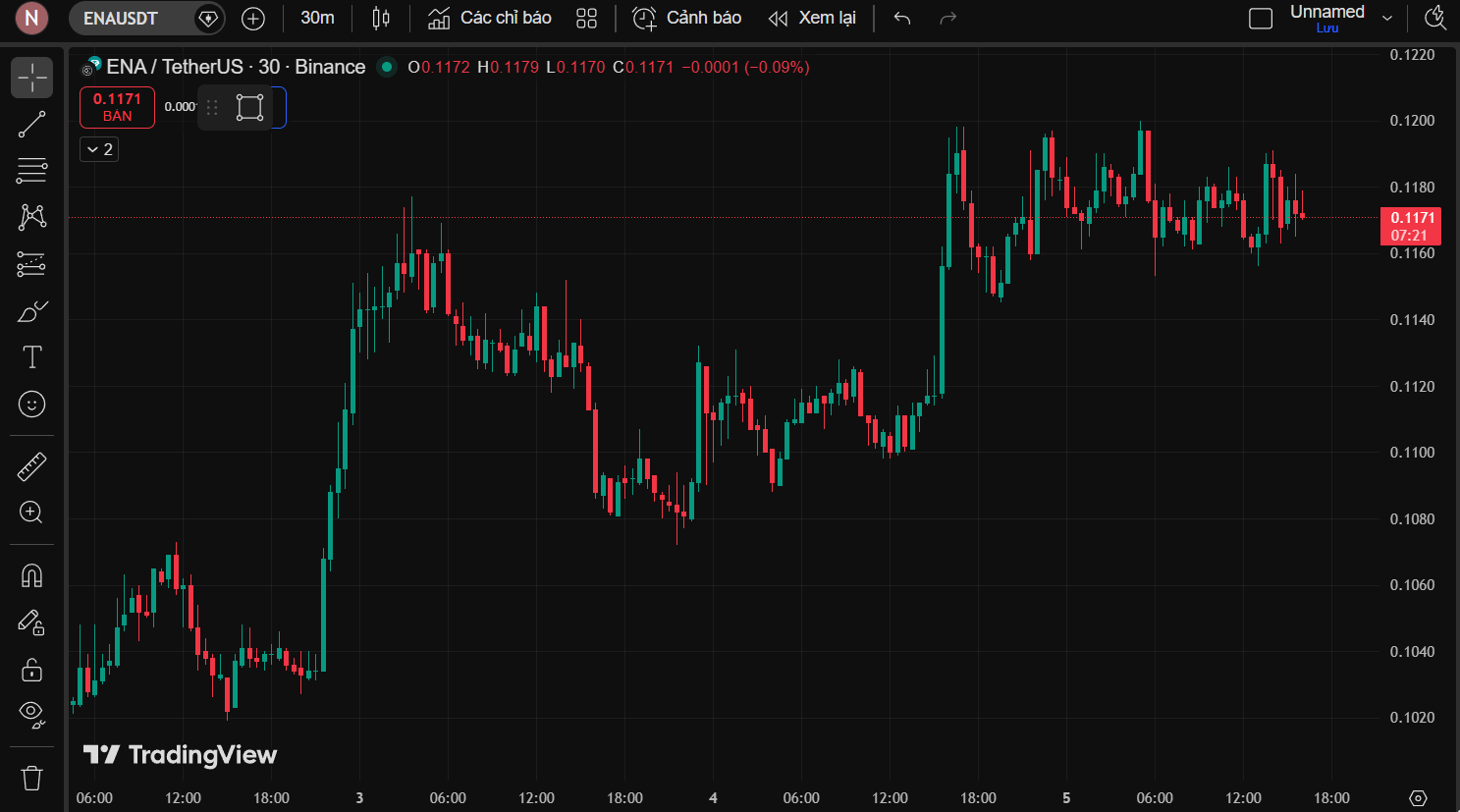Open the candlestick chart type menu
This screenshot has height=812, width=1460.
click(x=381, y=19)
